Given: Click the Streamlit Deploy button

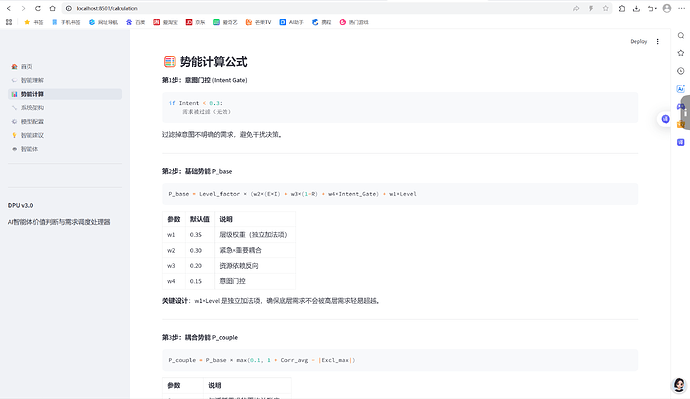Looking at the screenshot, I should [639, 41].
